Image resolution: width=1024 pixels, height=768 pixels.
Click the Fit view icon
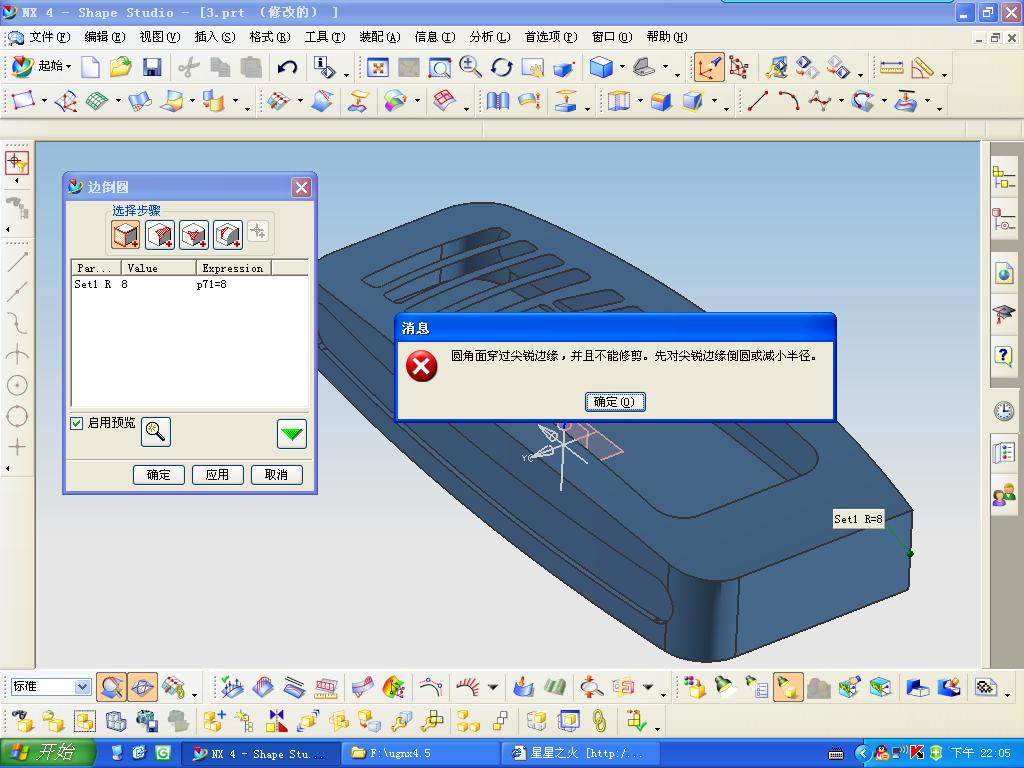pos(377,67)
